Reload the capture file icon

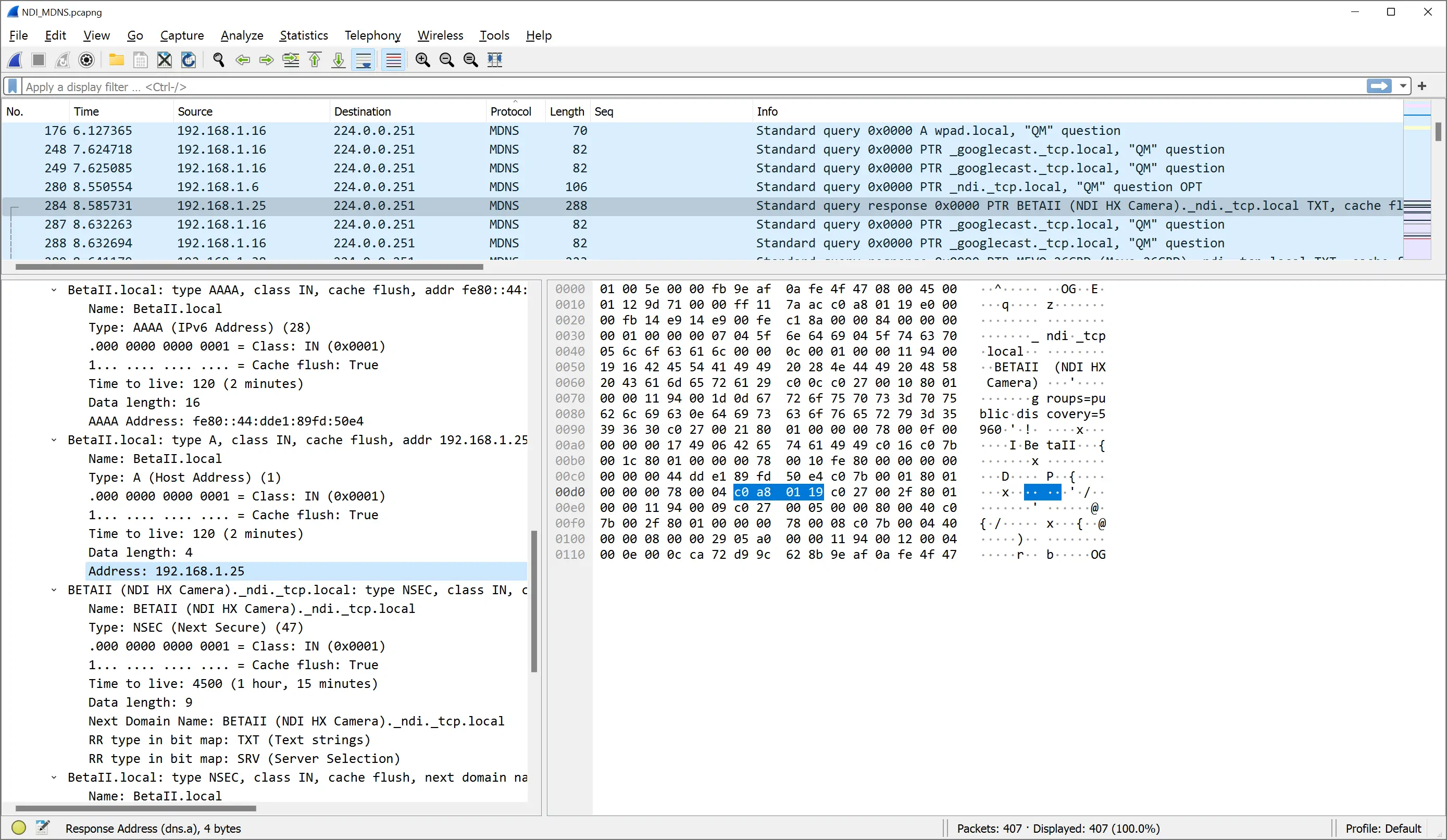[189, 60]
